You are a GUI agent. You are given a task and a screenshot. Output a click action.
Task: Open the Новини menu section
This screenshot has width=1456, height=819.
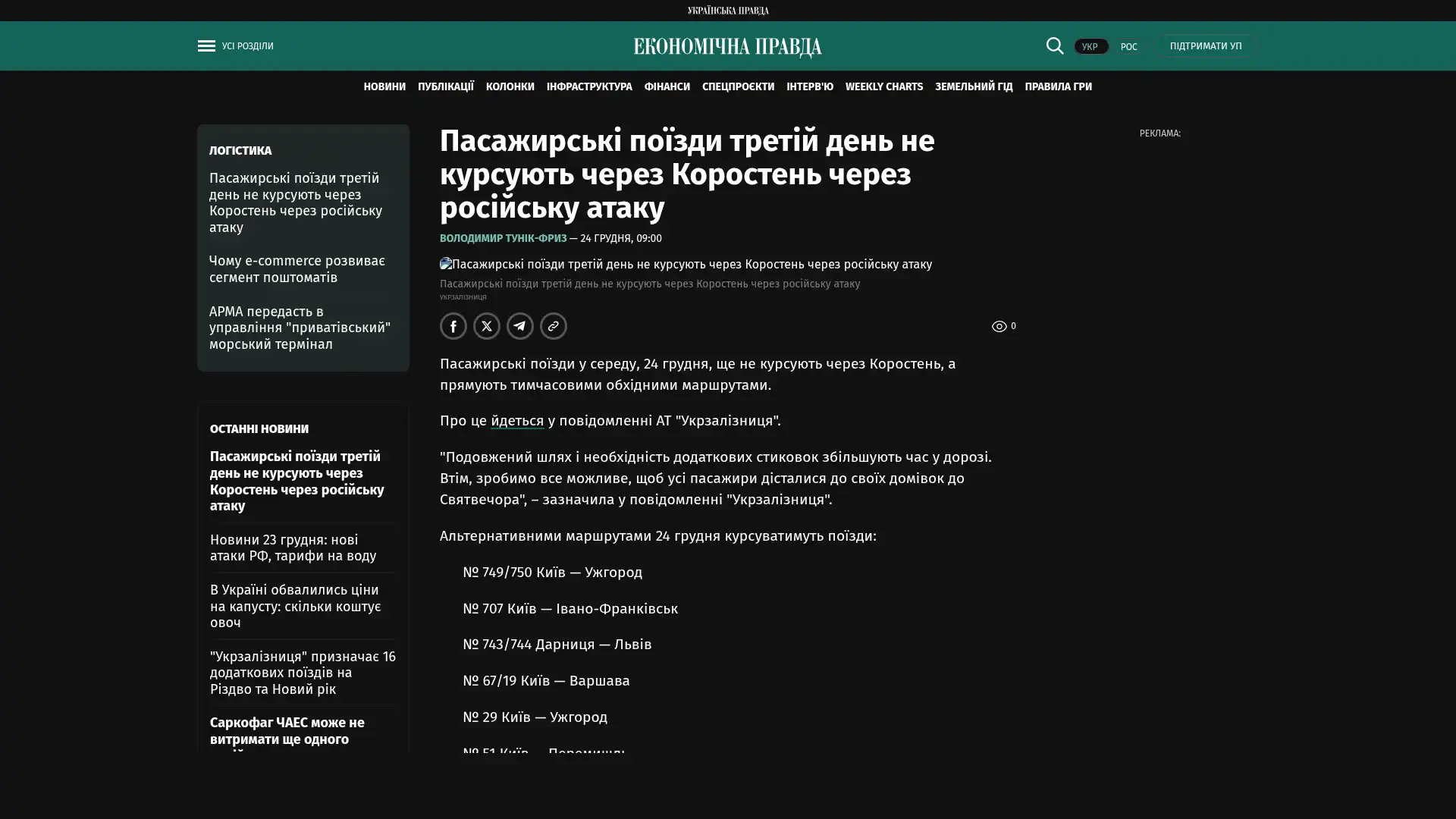(x=384, y=86)
